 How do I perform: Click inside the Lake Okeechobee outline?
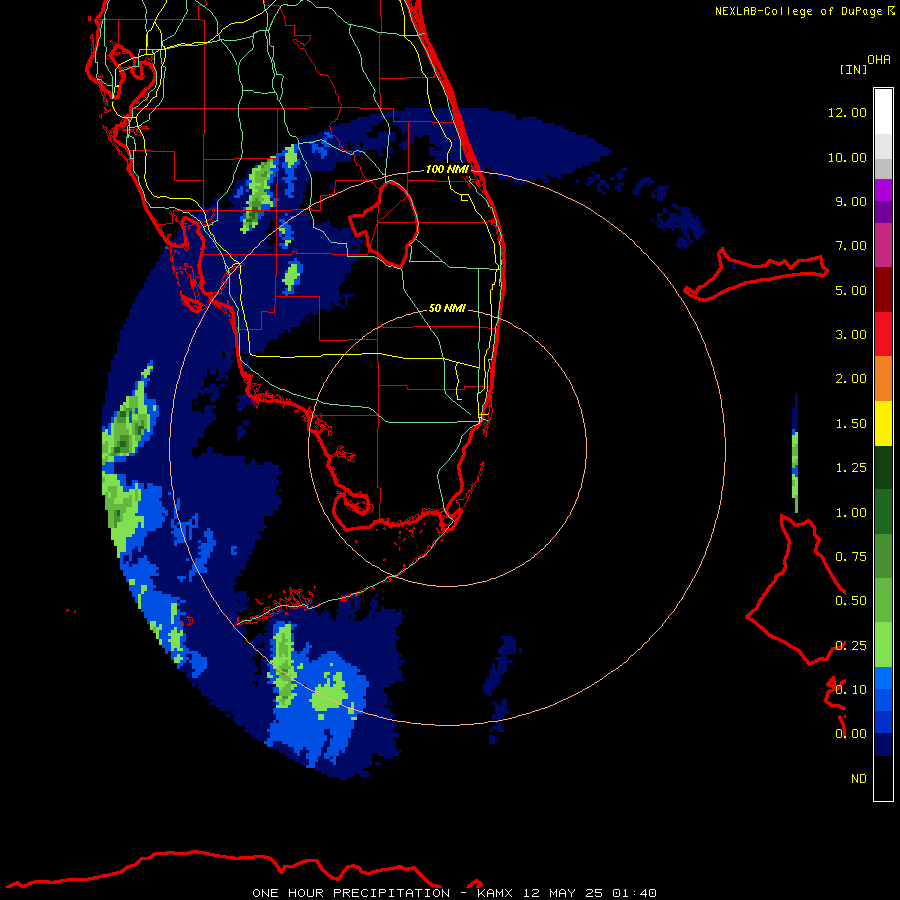(389, 224)
